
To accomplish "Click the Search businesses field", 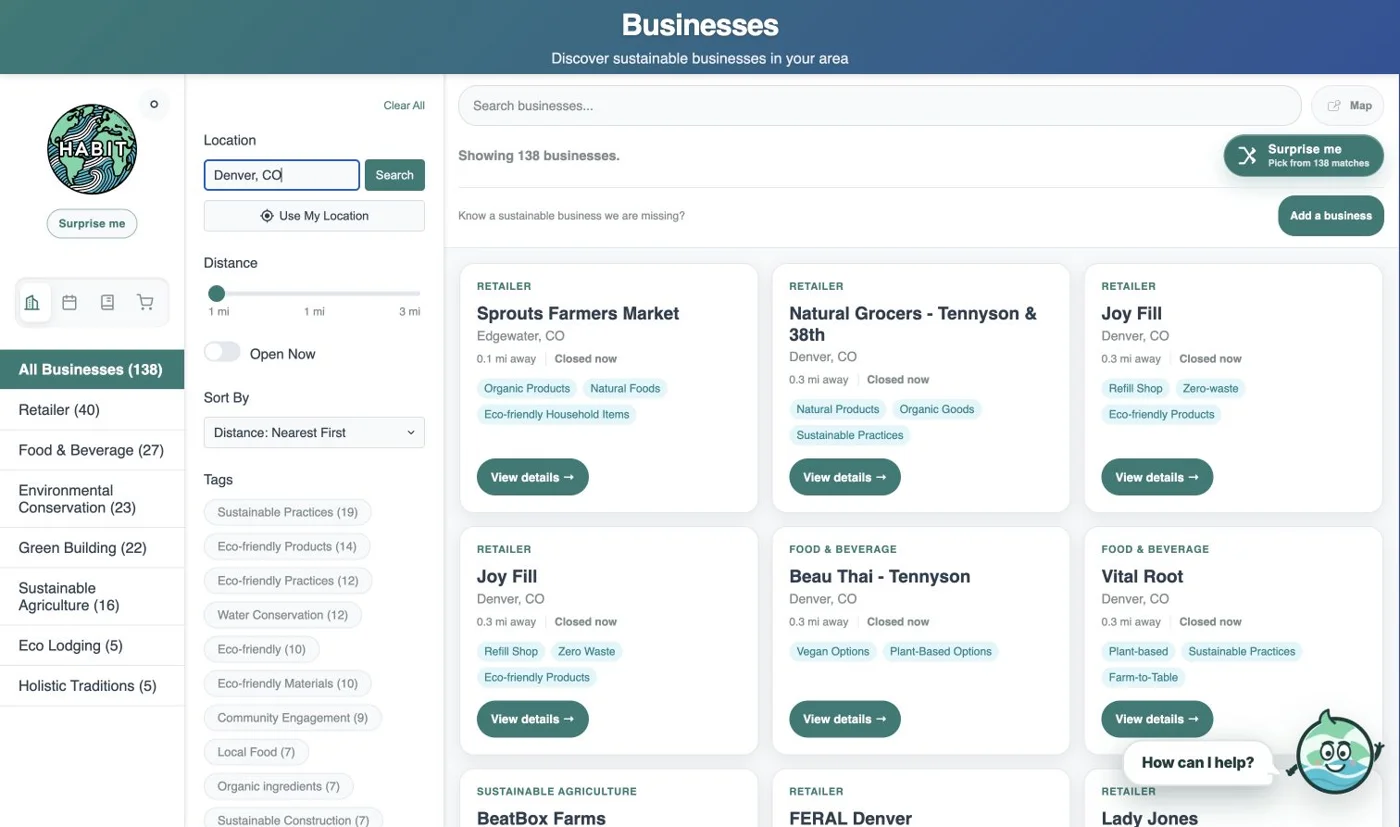I will 880,105.
